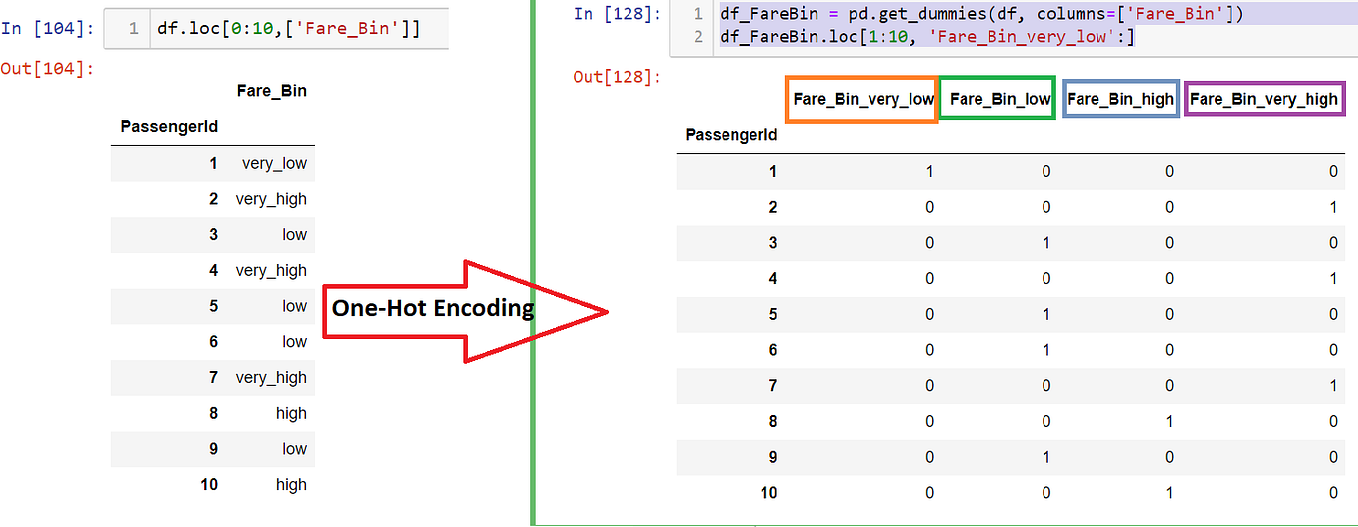This screenshot has height=527, width=1358.
Task: Click 'low' value for passenger 5, left table
Action: 294,306
